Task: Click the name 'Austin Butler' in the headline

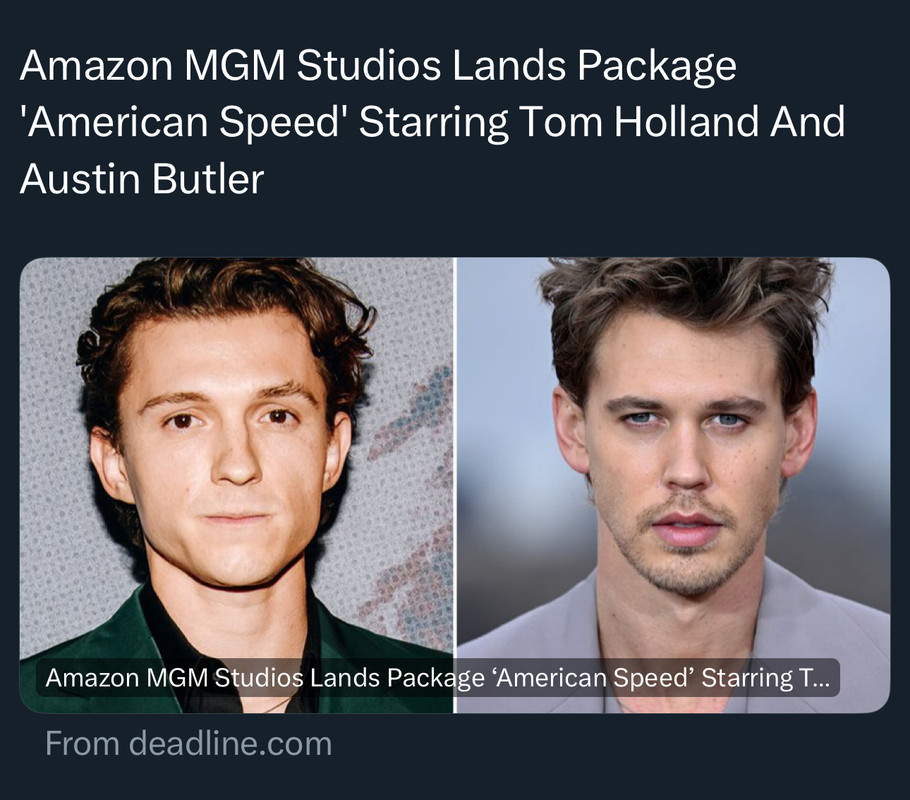Action: click(x=142, y=178)
